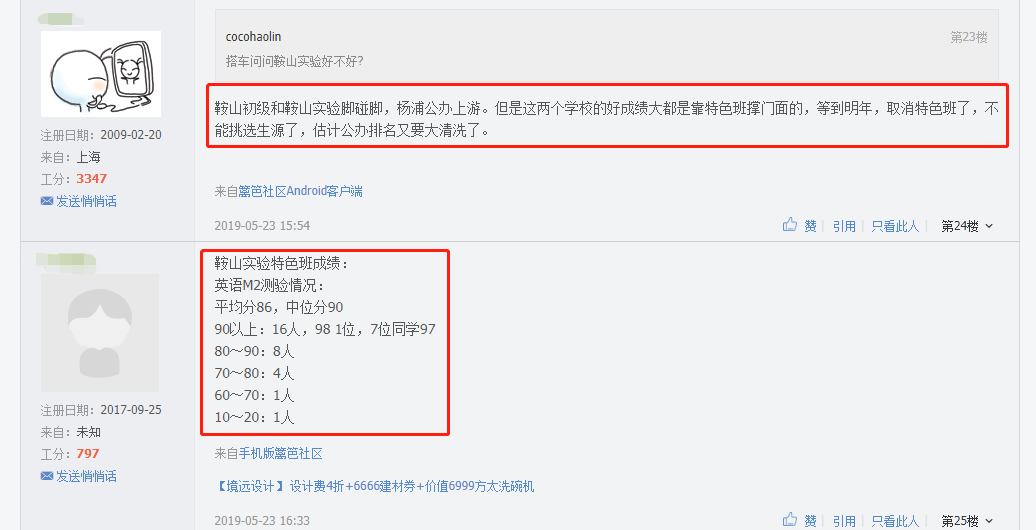
Task: Send 发送悄悄话 to the 上海 user
Action: pos(86,201)
